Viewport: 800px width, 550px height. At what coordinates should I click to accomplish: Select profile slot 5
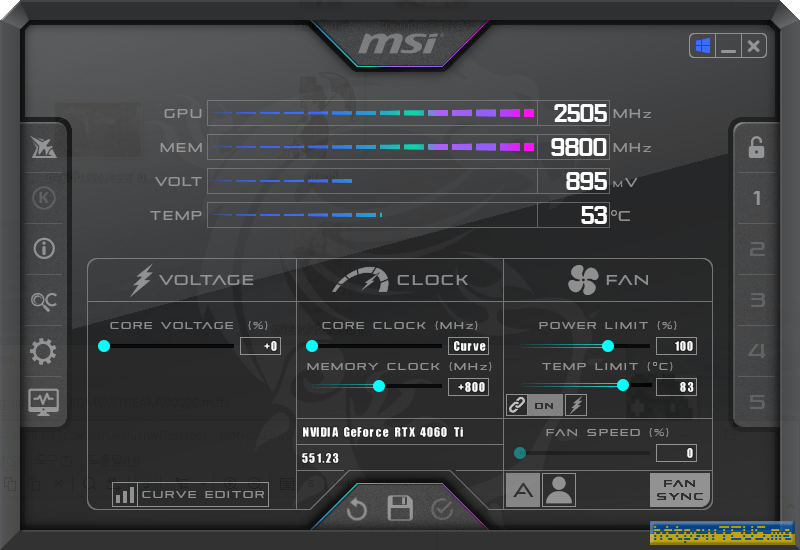[x=757, y=402]
